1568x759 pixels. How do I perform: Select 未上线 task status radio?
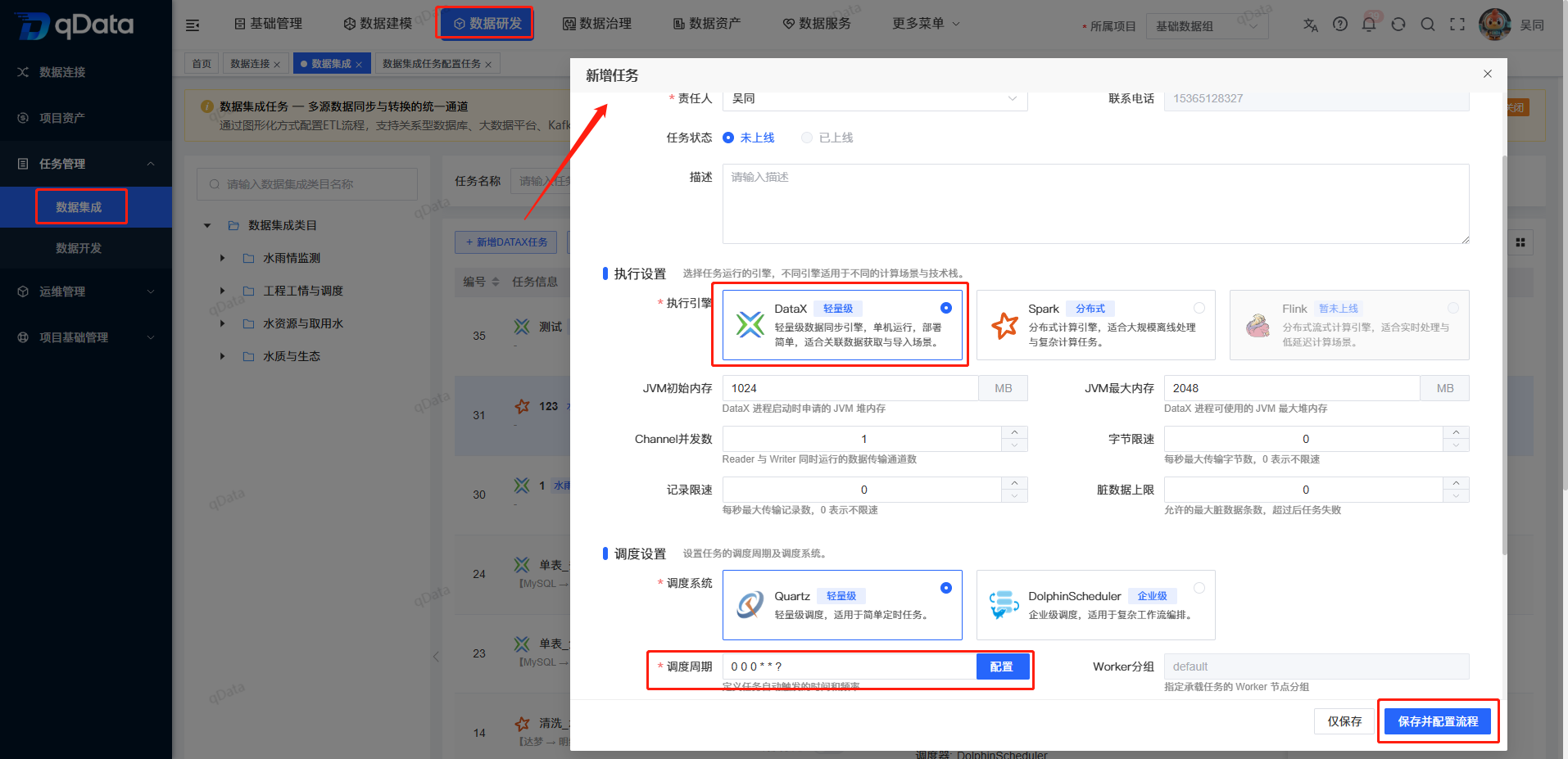[728, 138]
